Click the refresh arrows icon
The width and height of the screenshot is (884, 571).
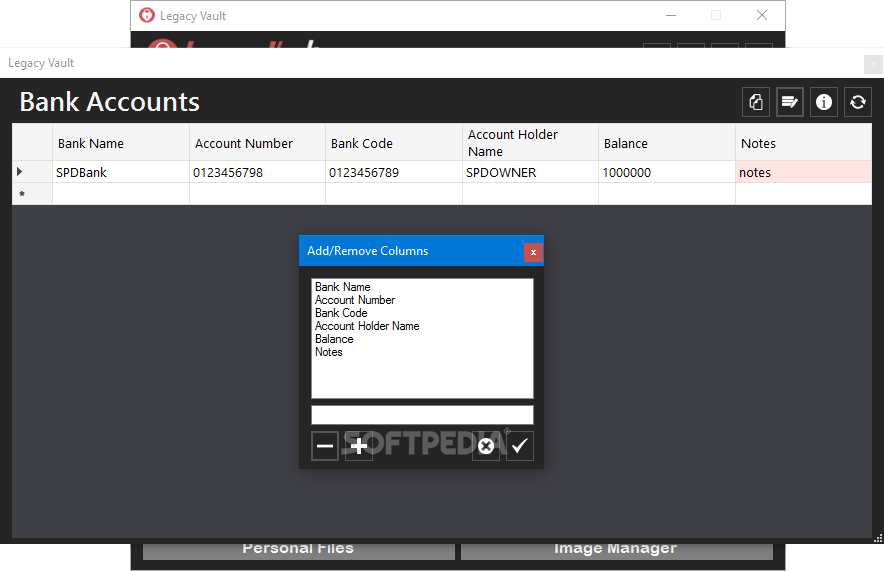pyautogui.click(x=858, y=102)
